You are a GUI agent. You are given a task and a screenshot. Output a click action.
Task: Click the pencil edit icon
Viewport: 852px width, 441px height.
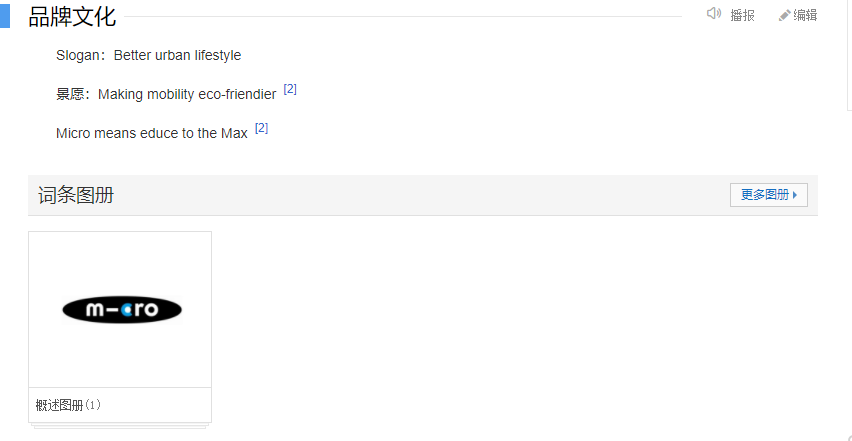(x=784, y=15)
